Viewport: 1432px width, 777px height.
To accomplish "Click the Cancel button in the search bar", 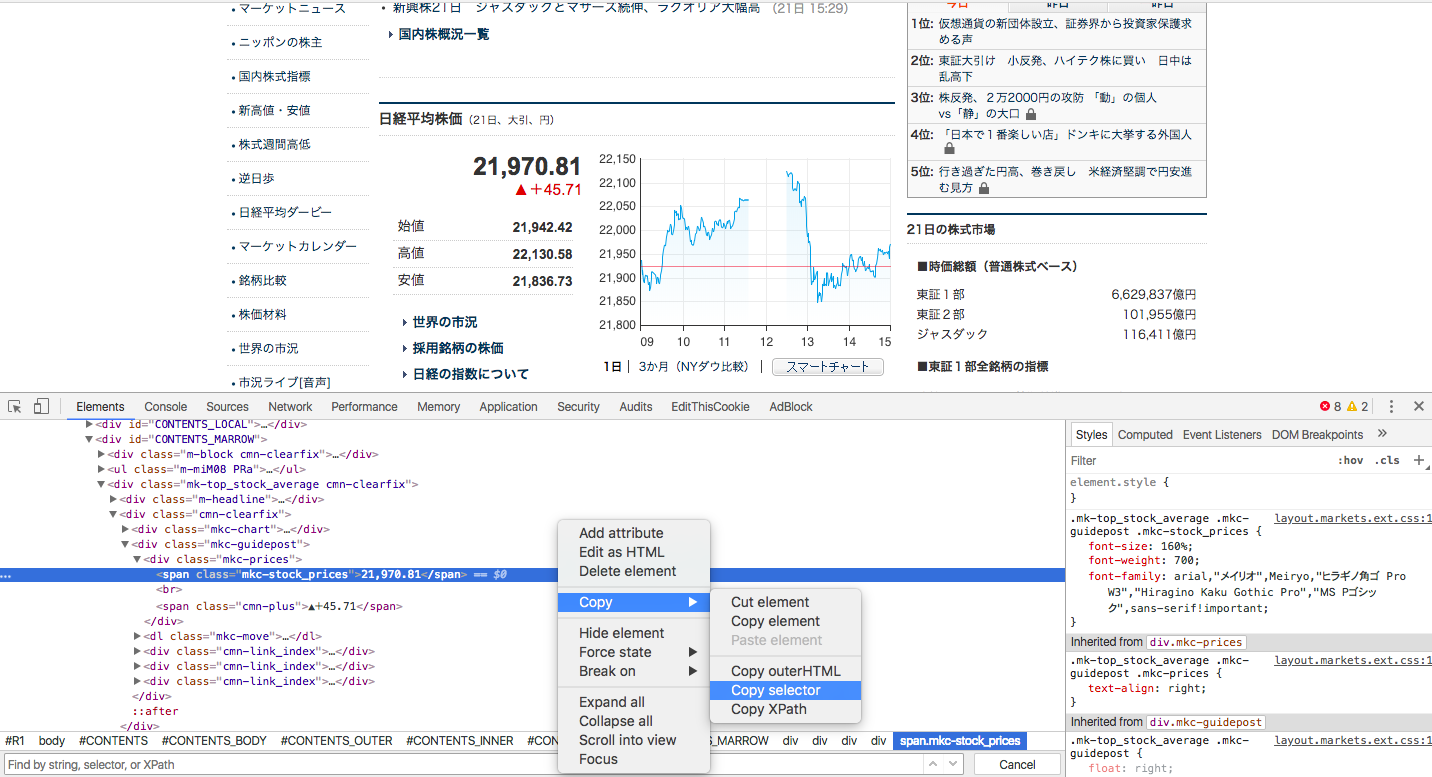I will click(1017, 763).
